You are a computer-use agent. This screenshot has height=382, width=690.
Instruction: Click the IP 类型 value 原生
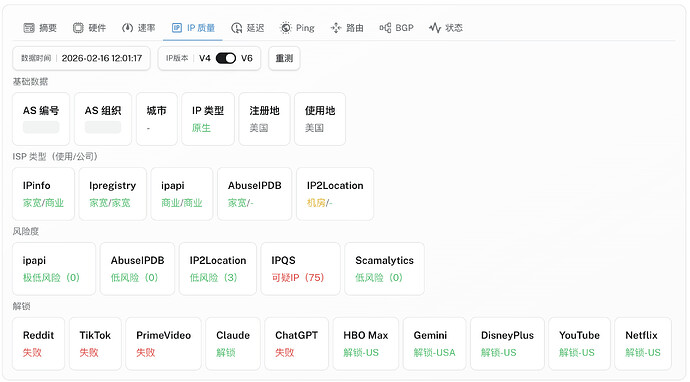pyautogui.click(x=201, y=128)
